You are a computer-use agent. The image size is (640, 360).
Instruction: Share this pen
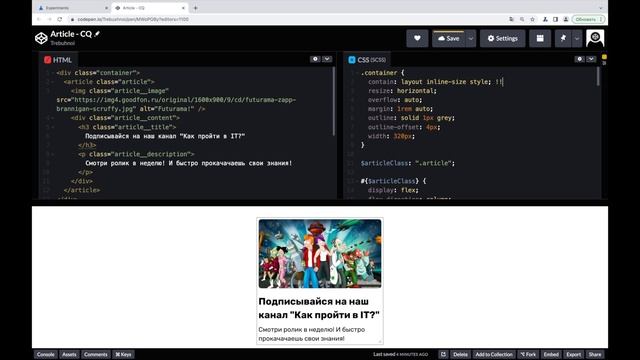click(x=595, y=354)
